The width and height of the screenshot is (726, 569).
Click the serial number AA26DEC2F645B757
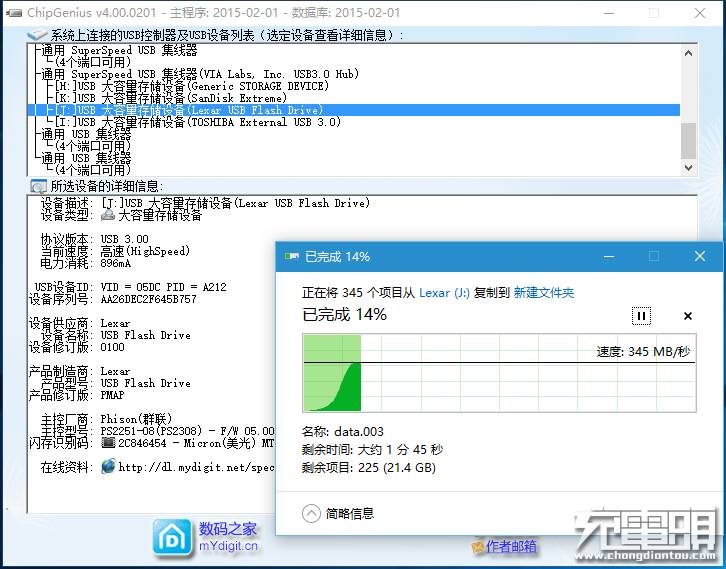click(x=149, y=299)
